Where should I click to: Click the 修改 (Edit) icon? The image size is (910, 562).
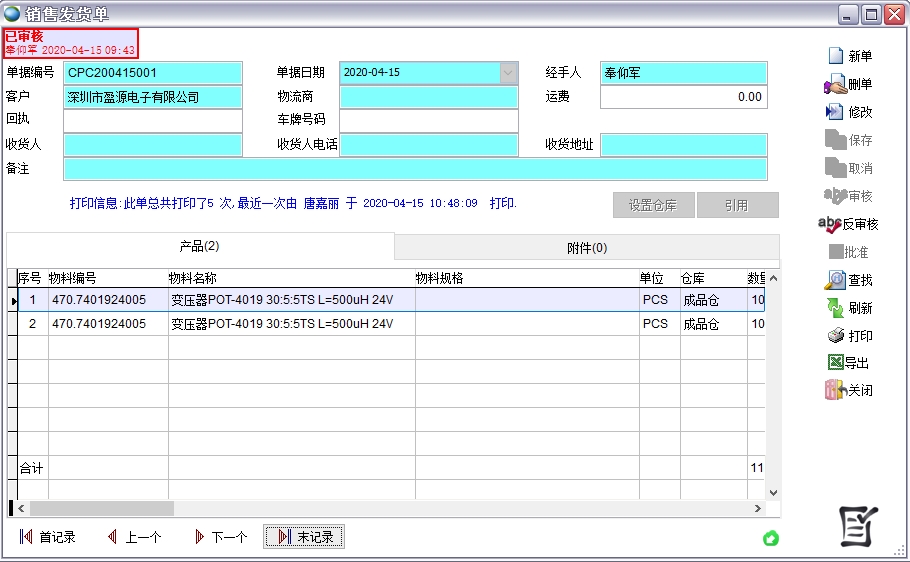tap(835, 112)
